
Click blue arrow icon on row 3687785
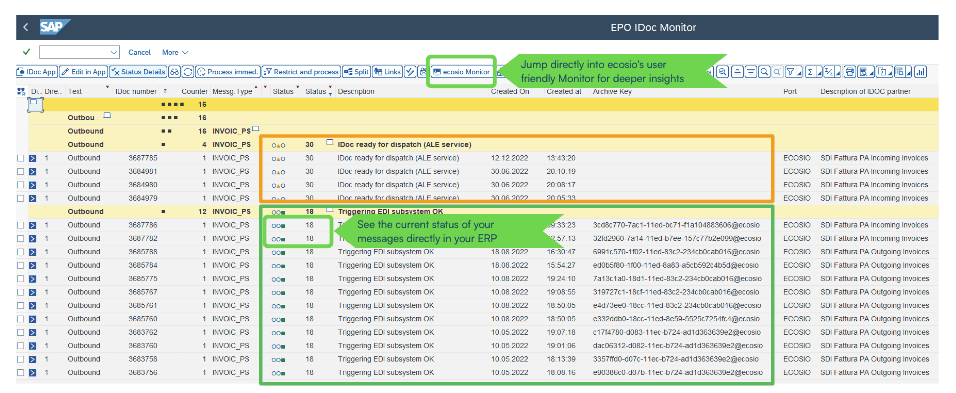(33, 158)
